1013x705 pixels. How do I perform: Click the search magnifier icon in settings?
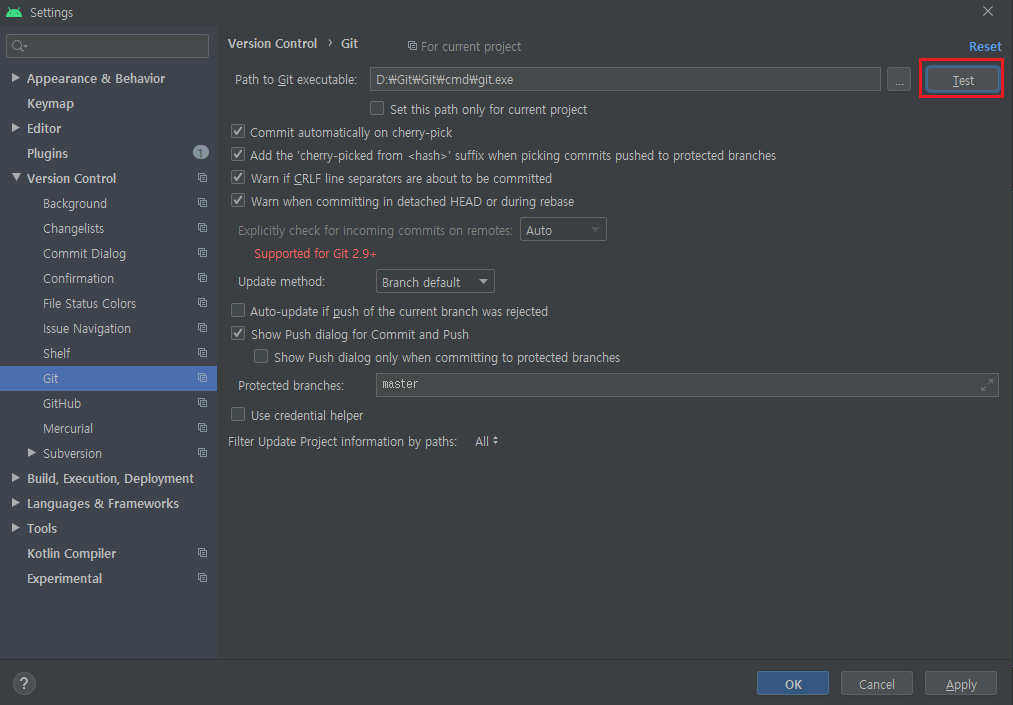(19, 46)
